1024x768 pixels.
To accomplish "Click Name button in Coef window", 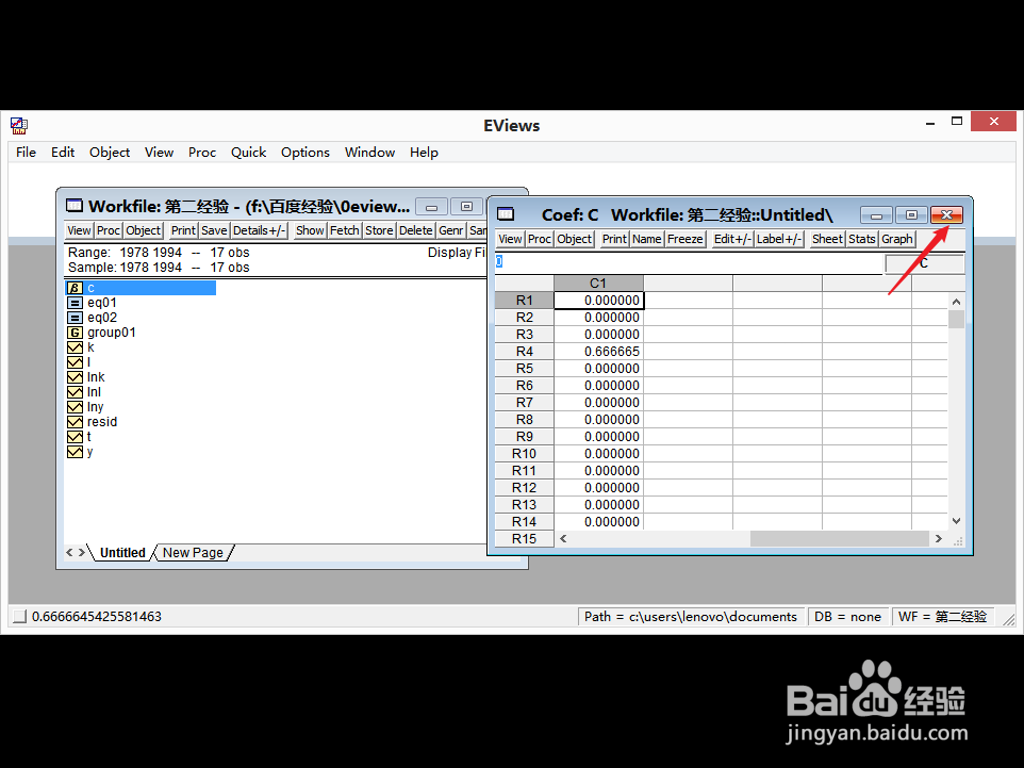I will pos(647,239).
